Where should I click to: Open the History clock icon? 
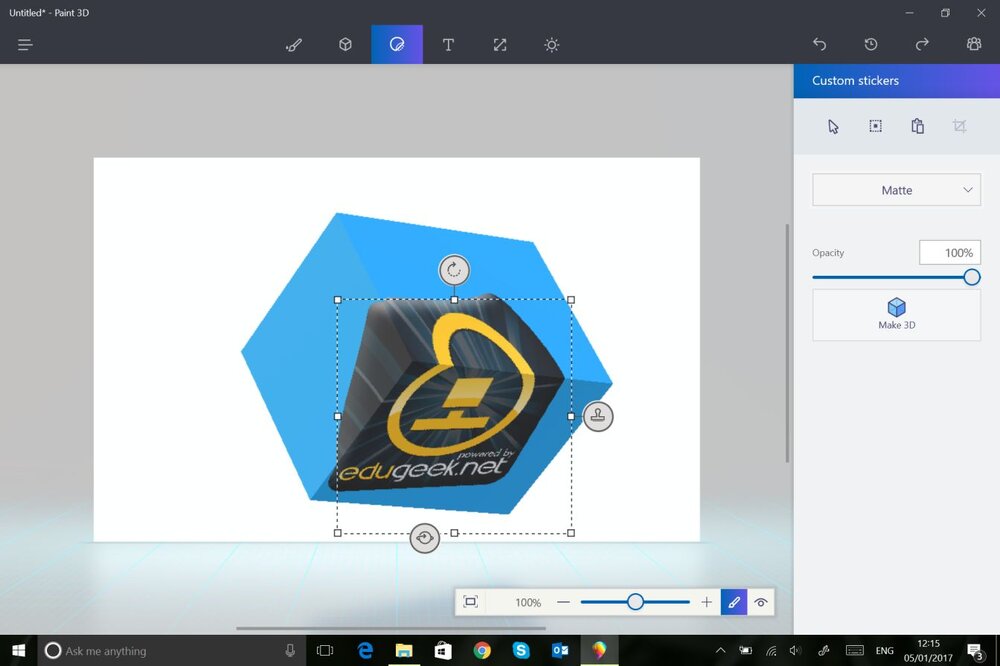[871, 44]
